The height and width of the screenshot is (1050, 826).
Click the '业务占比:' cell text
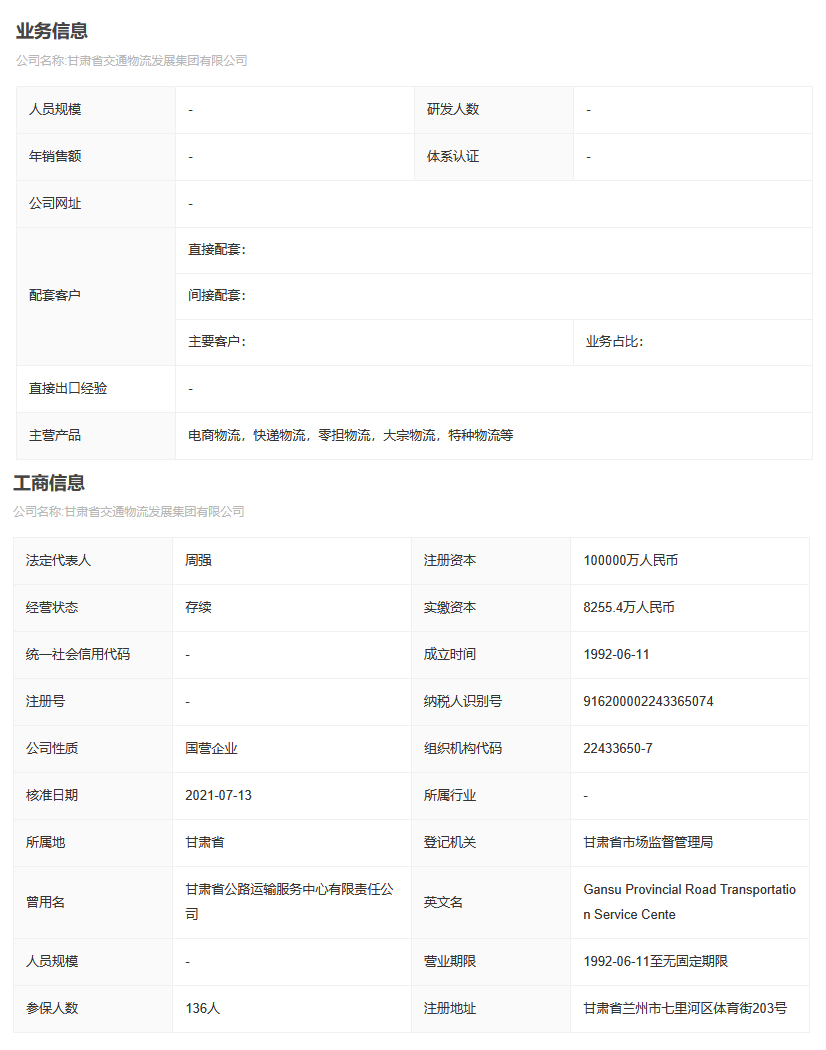click(x=614, y=342)
